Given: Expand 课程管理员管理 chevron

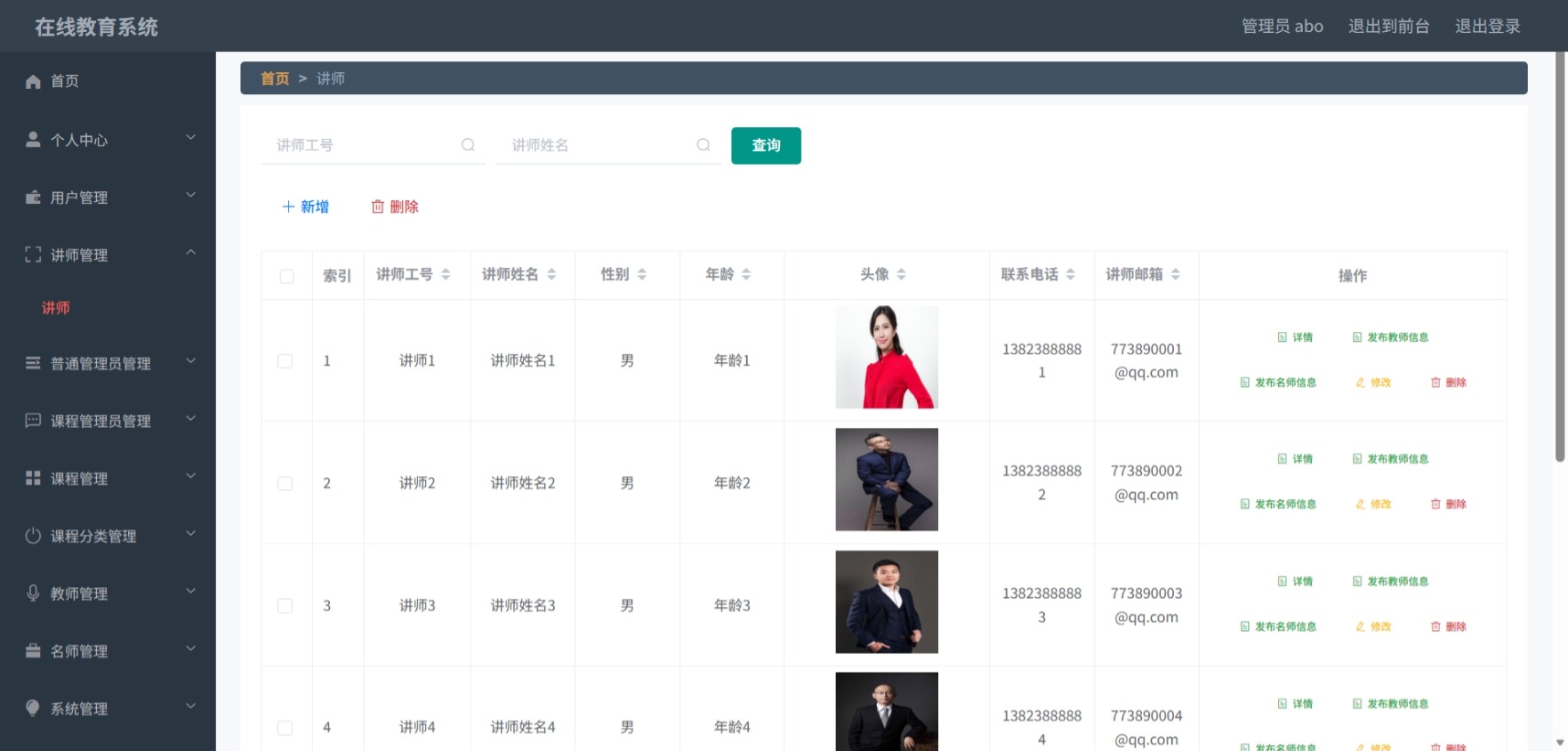Looking at the screenshot, I should coord(190,418).
